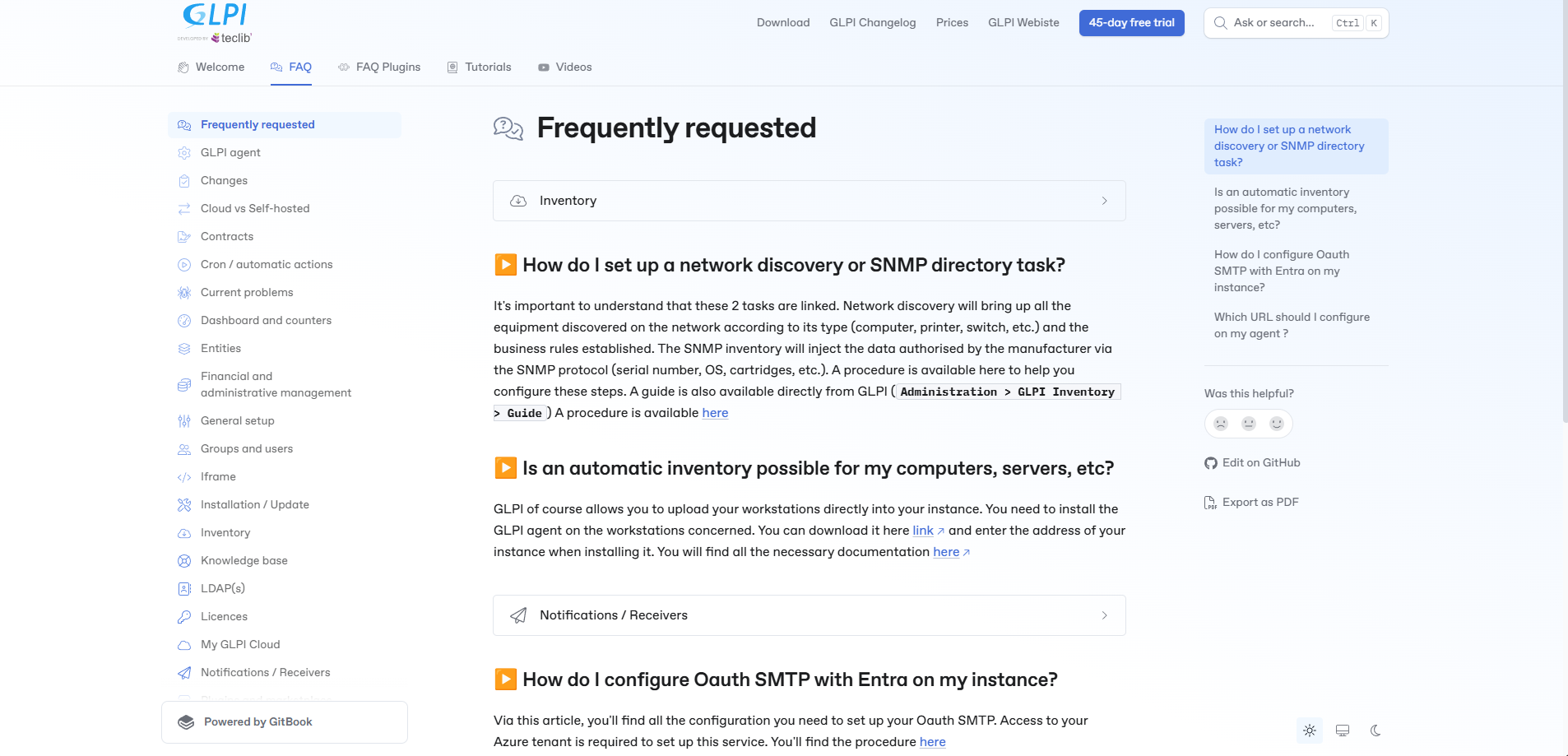The image size is (1568, 756).
Task: Expand the Notifications / Receivers card chevron
Action: [x=1105, y=615]
